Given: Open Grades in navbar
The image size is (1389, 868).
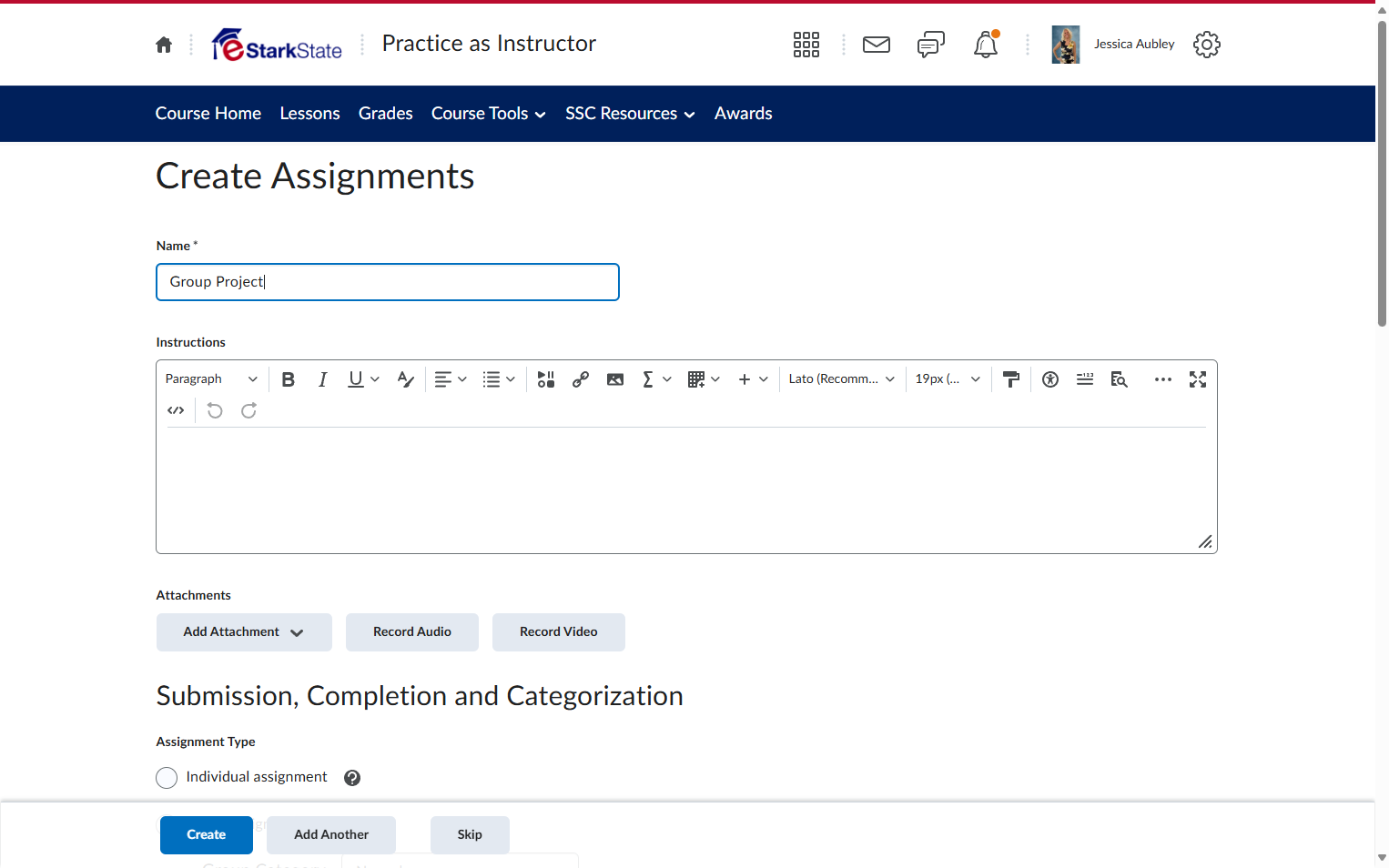Looking at the screenshot, I should coord(385,114).
